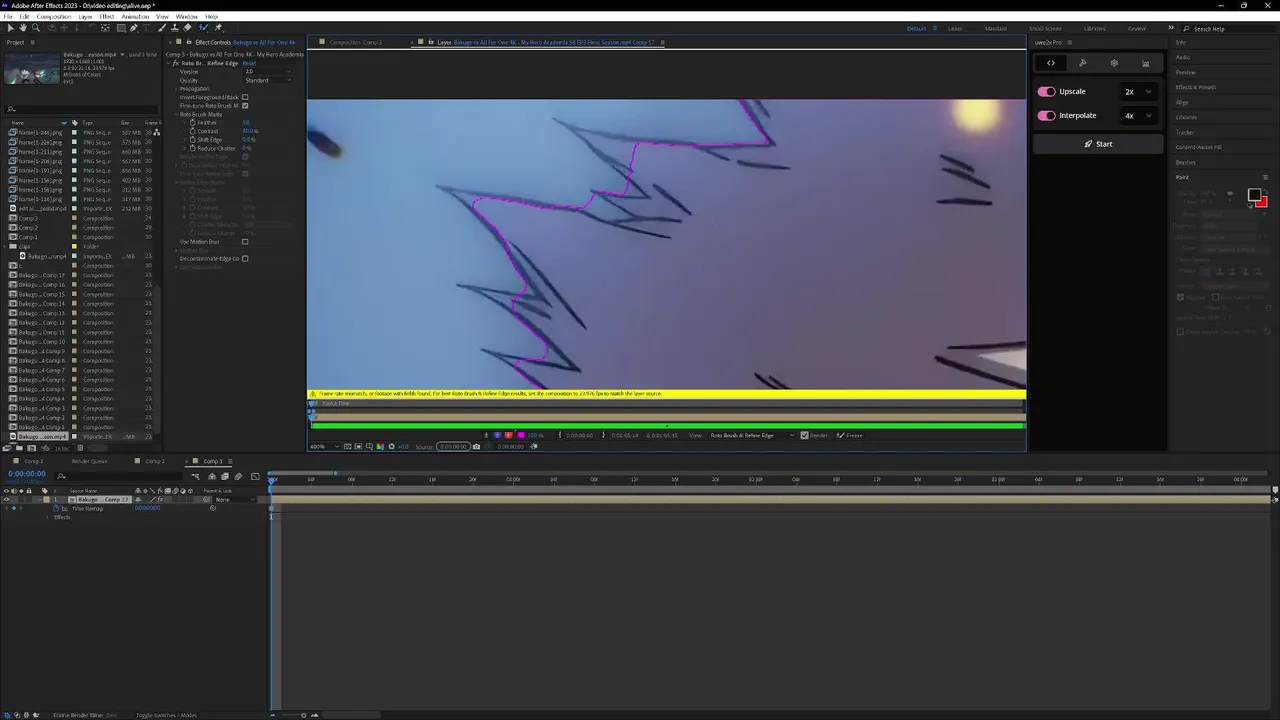This screenshot has height=720, width=1280.
Task: Switch to Composition Comp 3 viewer tab
Action: (355, 42)
